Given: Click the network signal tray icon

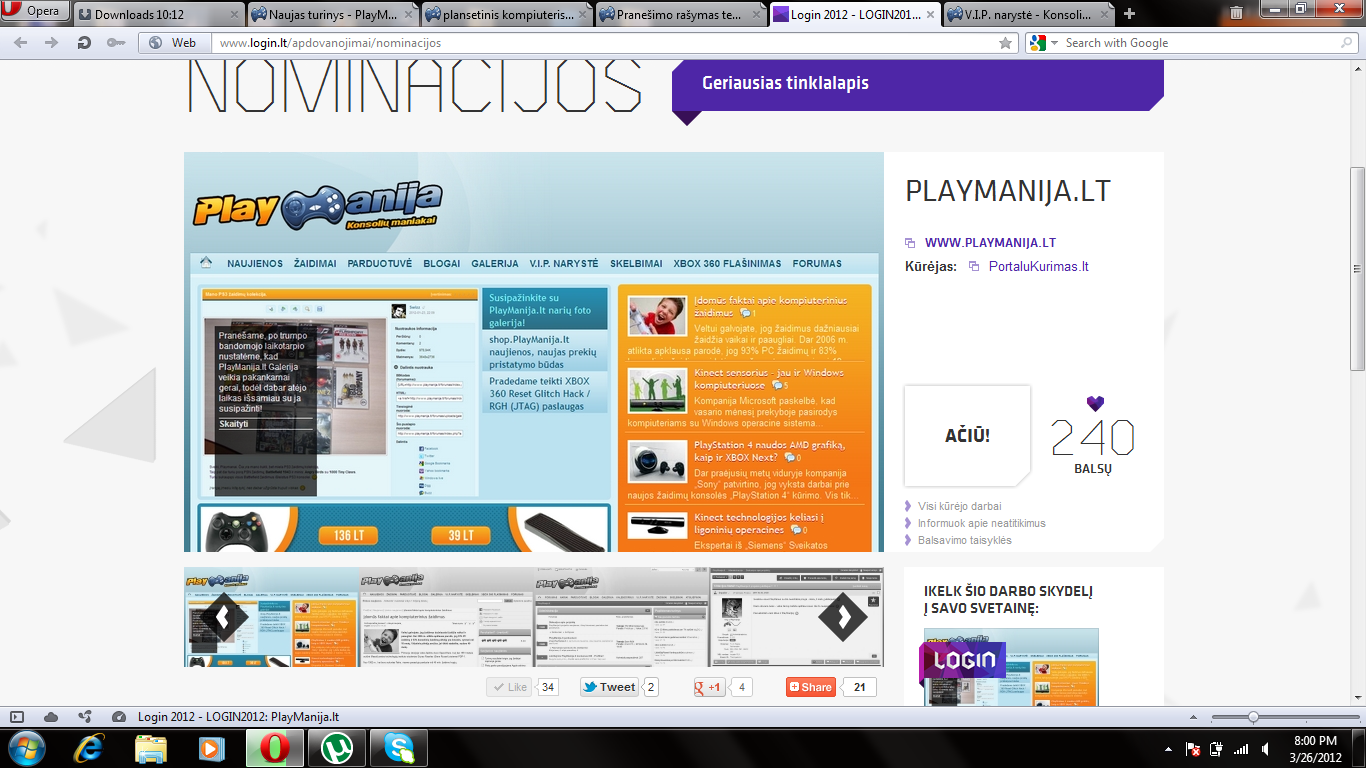Looking at the screenshot, I should (1242, 749).
